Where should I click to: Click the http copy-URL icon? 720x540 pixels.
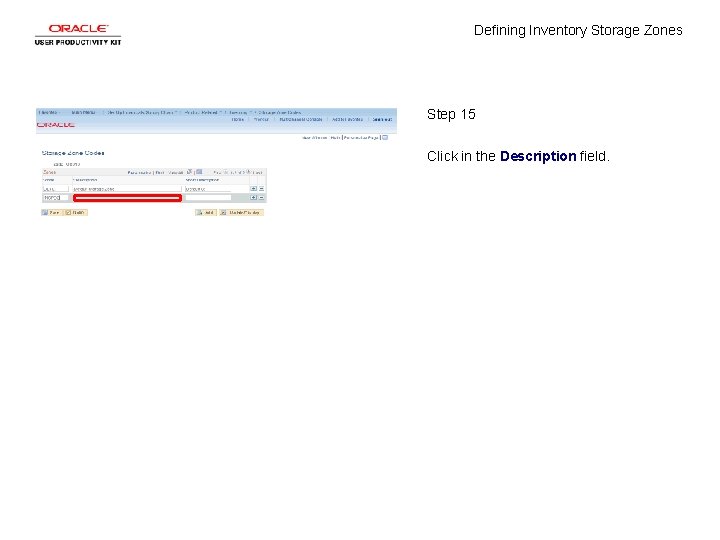pos(385,137)
